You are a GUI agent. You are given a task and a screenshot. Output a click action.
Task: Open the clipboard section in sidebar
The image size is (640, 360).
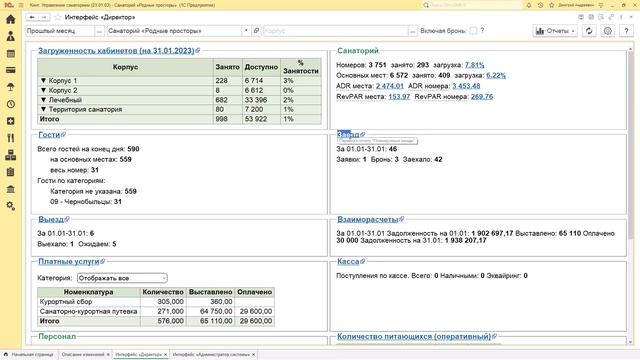[x=11, y=172]
